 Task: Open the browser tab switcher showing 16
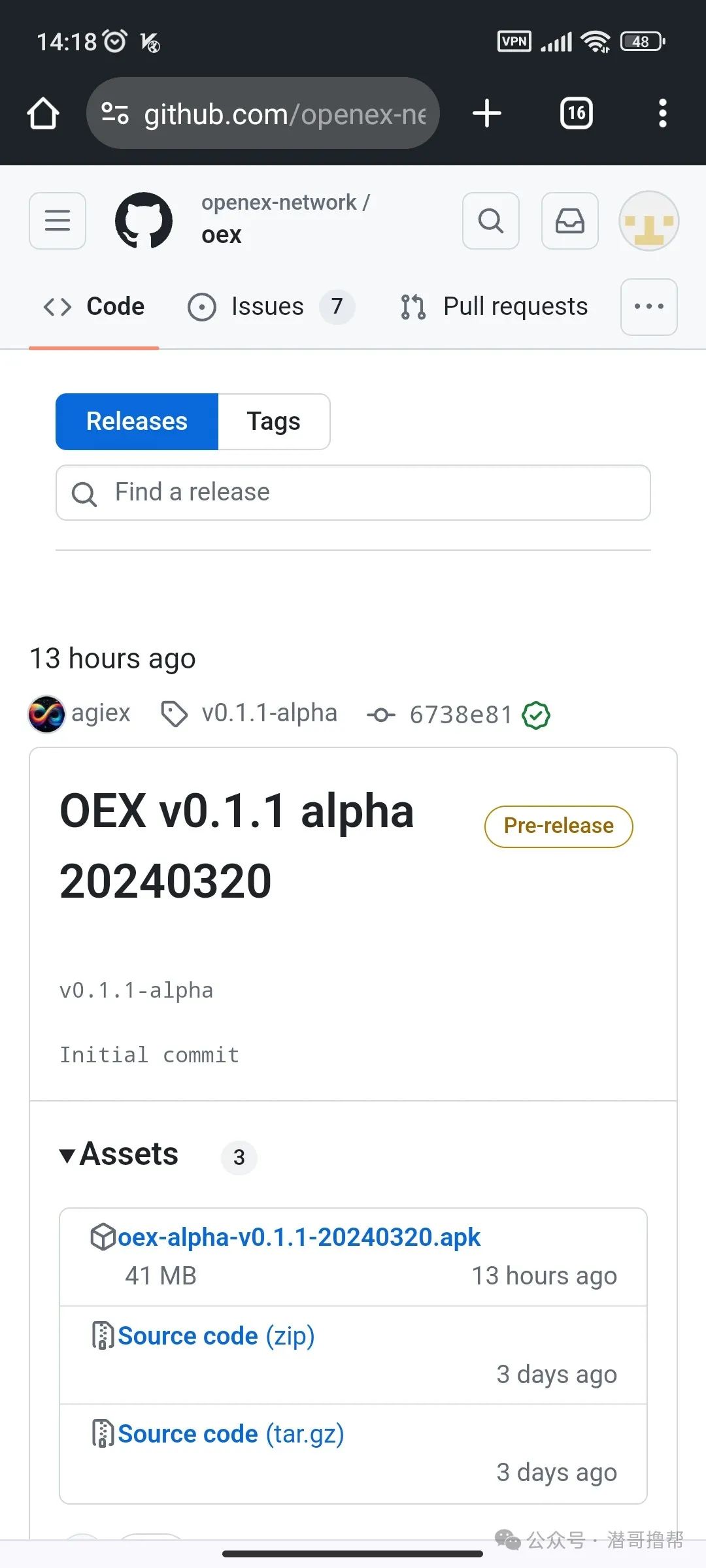(x=576, y=113)
